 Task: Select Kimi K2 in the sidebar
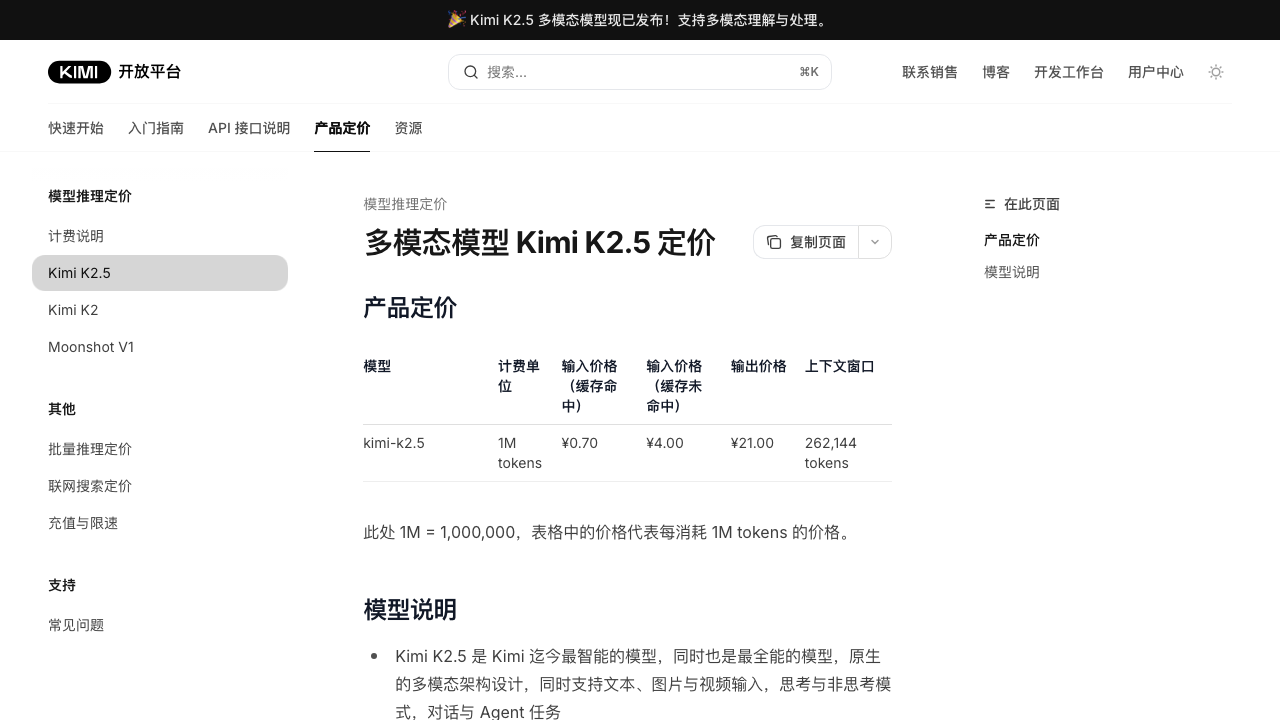click(x=73, y=310)
